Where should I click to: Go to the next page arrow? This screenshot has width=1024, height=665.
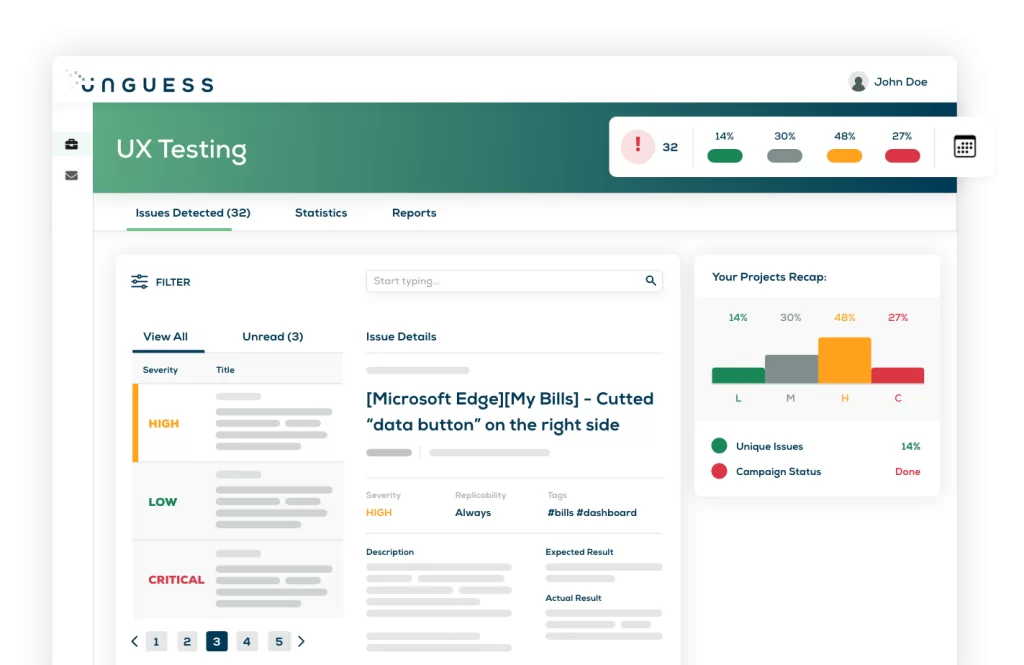pyautogui.click(x=301, y=641)
